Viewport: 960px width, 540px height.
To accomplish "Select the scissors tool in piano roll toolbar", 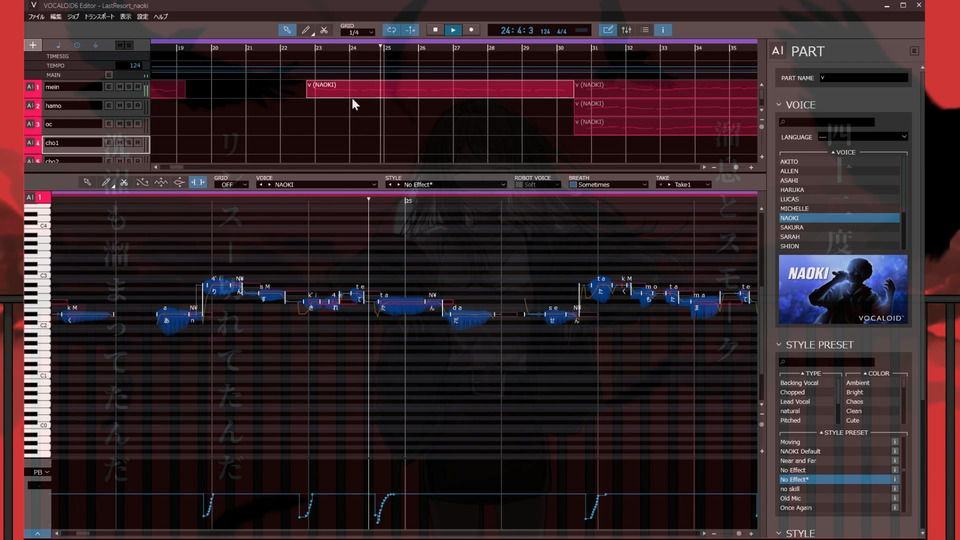I will [x=124, y=182].
